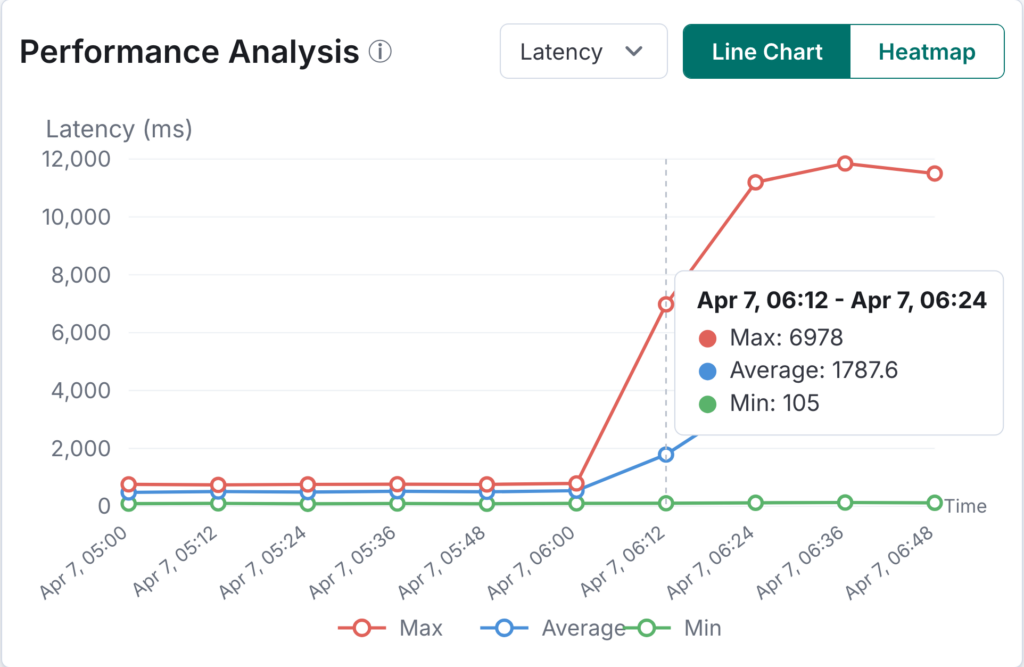This screenshot has width=1024, height=667.
Task: Click the Max data point at 06:00
Action: click(576, 484)
